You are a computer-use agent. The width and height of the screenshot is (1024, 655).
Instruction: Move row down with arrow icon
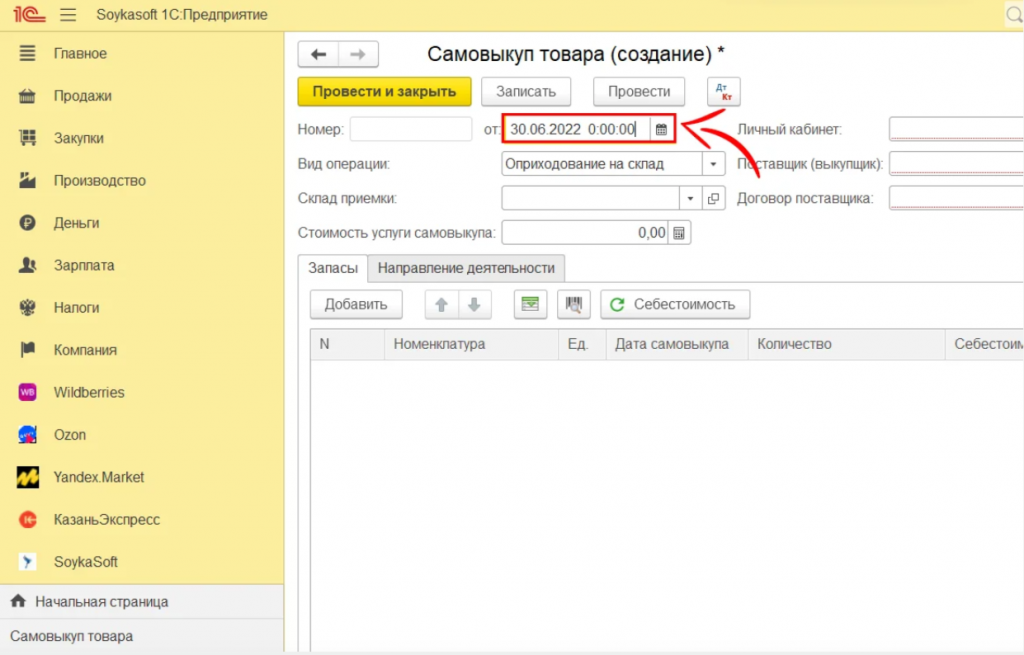click(474, 305)
